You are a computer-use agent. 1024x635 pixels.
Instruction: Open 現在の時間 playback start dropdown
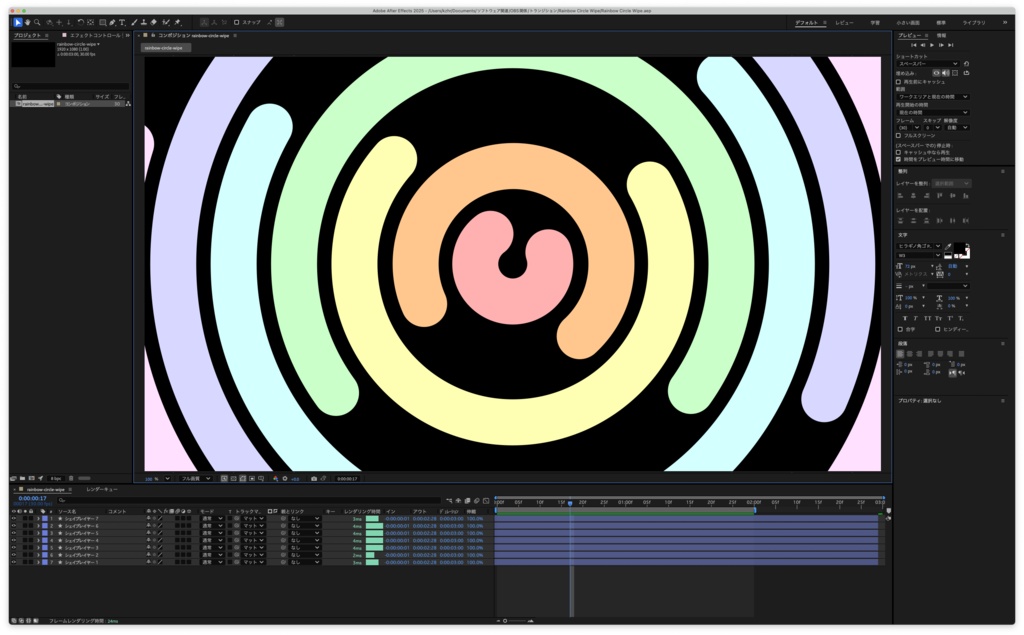pos(933,112)
